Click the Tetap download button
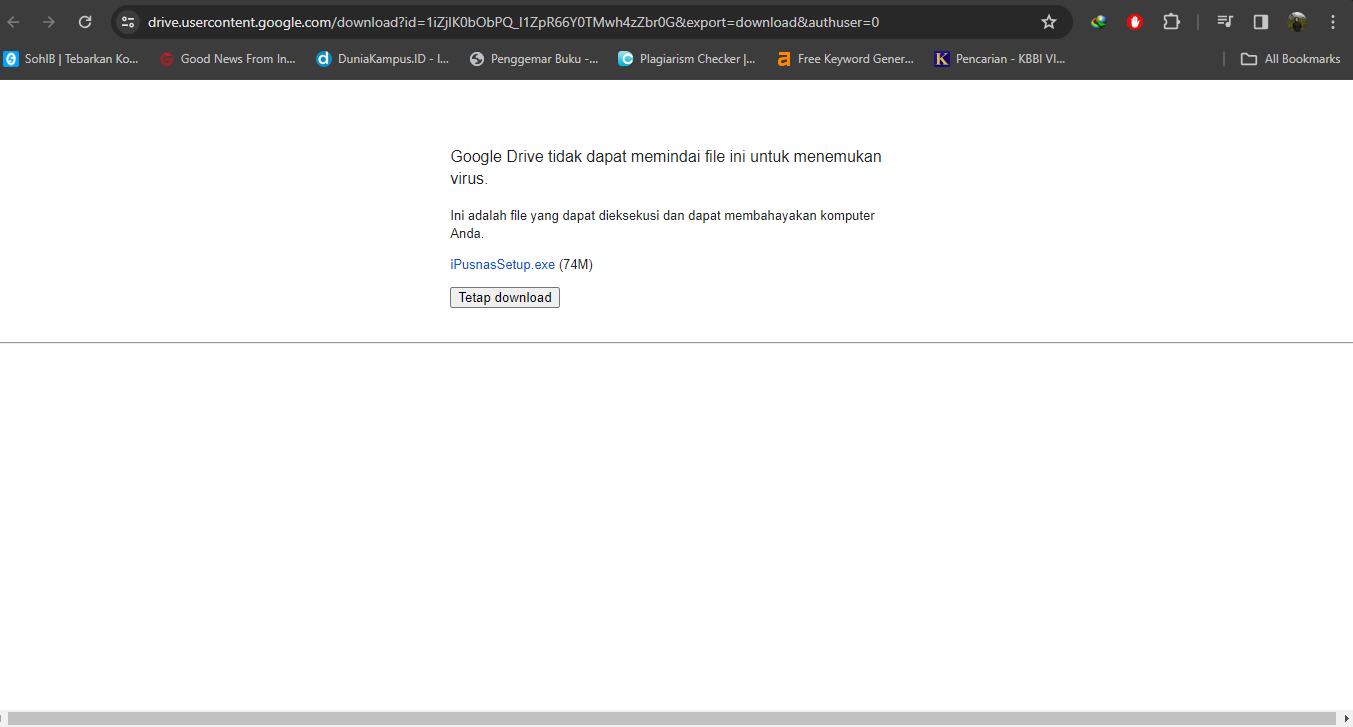1353x727 pixels. click(505, 298)
